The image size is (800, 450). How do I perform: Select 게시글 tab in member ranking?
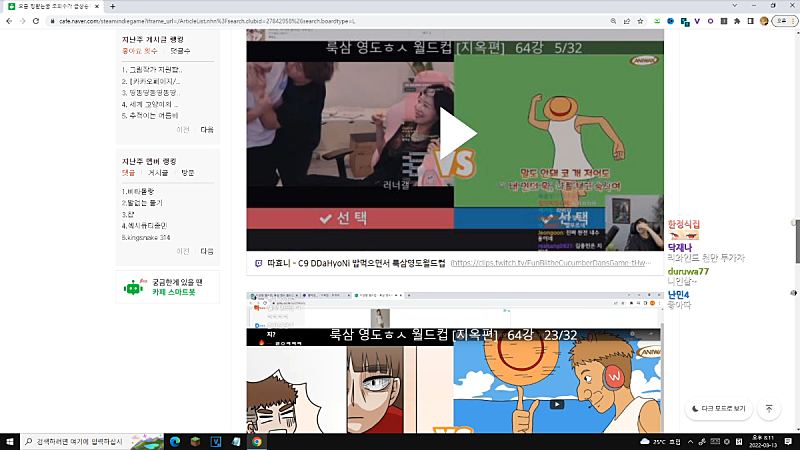[x=158, y=173]
